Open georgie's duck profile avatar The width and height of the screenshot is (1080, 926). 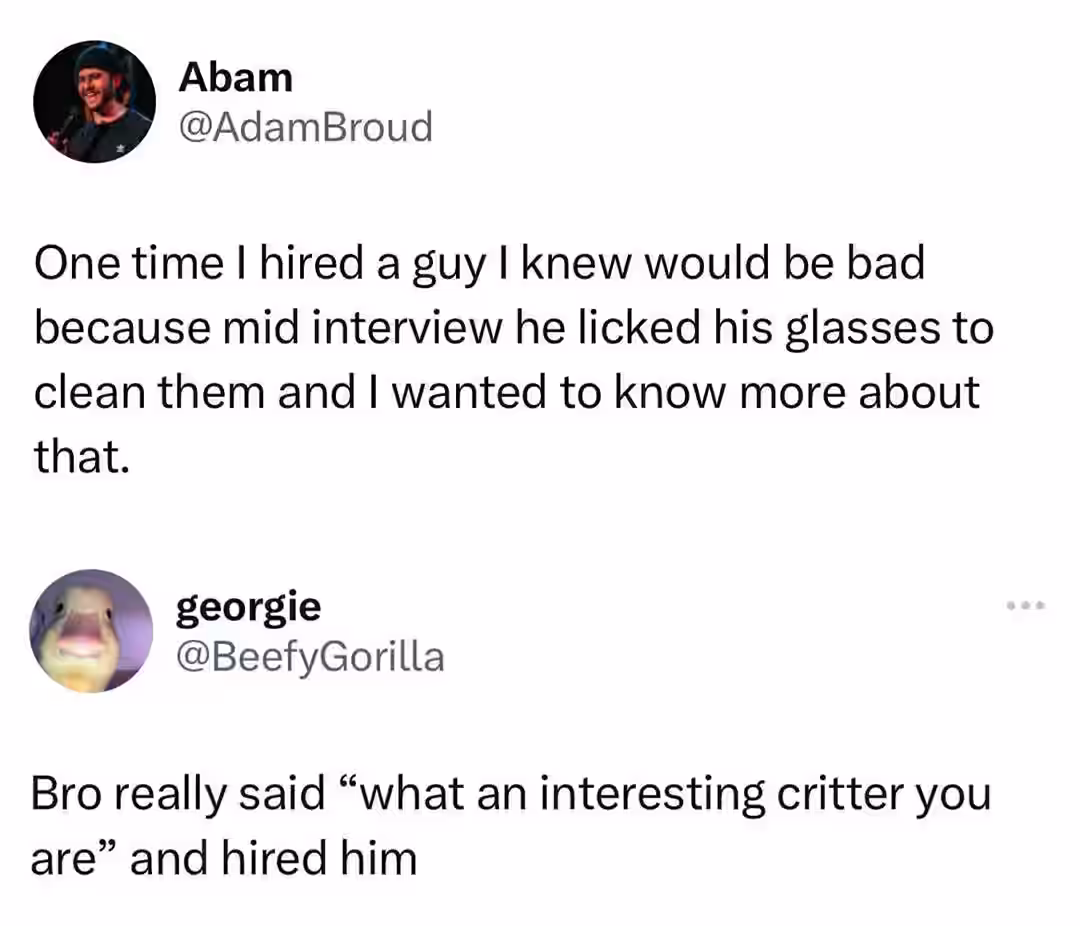(x=91, y=630)
